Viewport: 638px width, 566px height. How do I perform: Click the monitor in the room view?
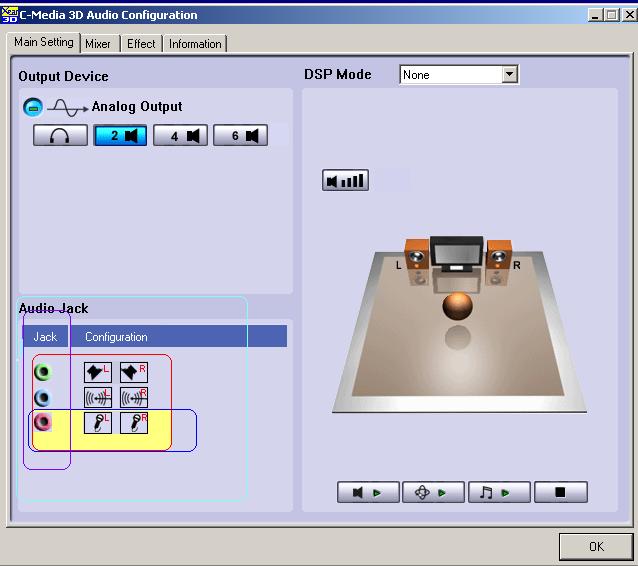click(457, 254)
